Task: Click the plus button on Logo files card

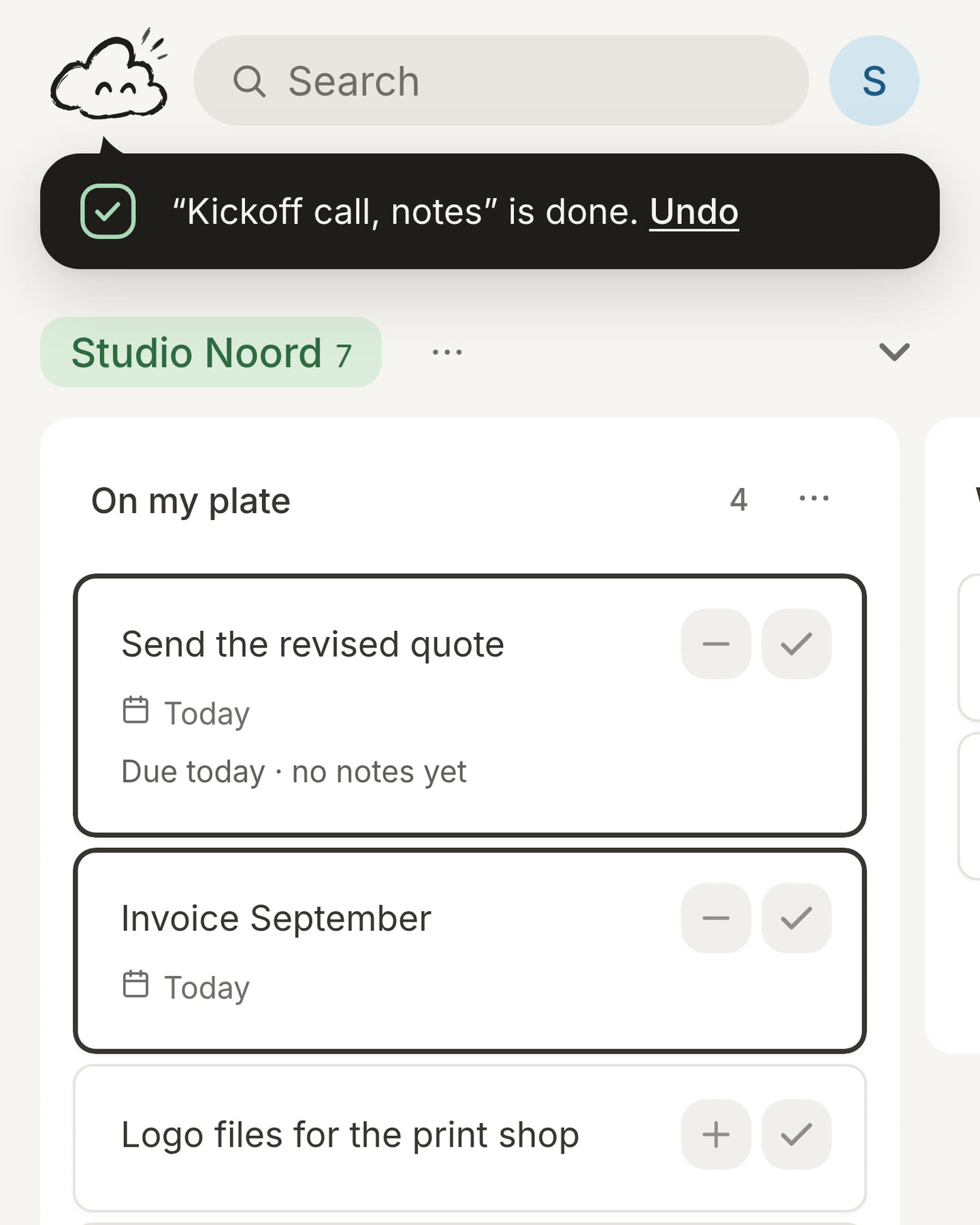Action: pyautogui.click(x=716, y=1134)
